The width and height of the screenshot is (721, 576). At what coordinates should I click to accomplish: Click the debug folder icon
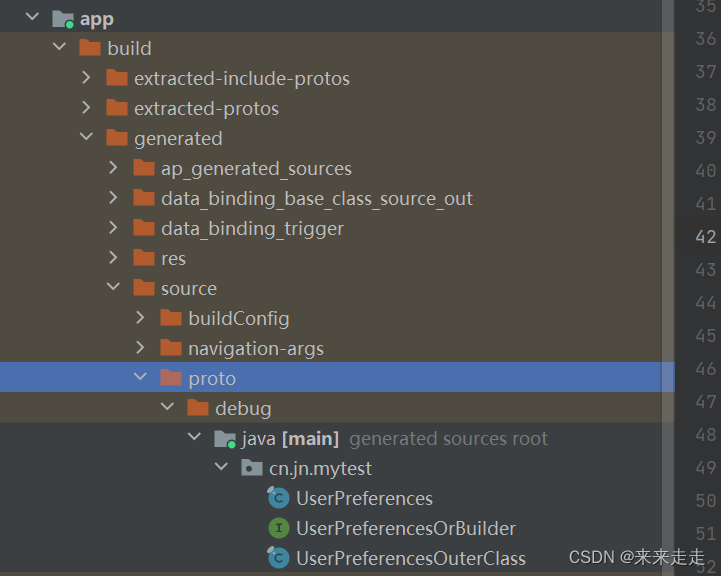(x=198, y=408)
